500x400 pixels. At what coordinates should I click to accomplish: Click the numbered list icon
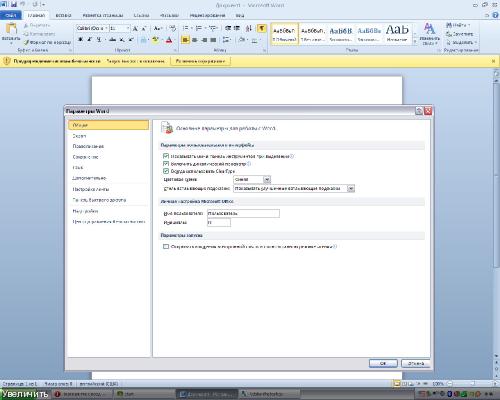point(198,29)
